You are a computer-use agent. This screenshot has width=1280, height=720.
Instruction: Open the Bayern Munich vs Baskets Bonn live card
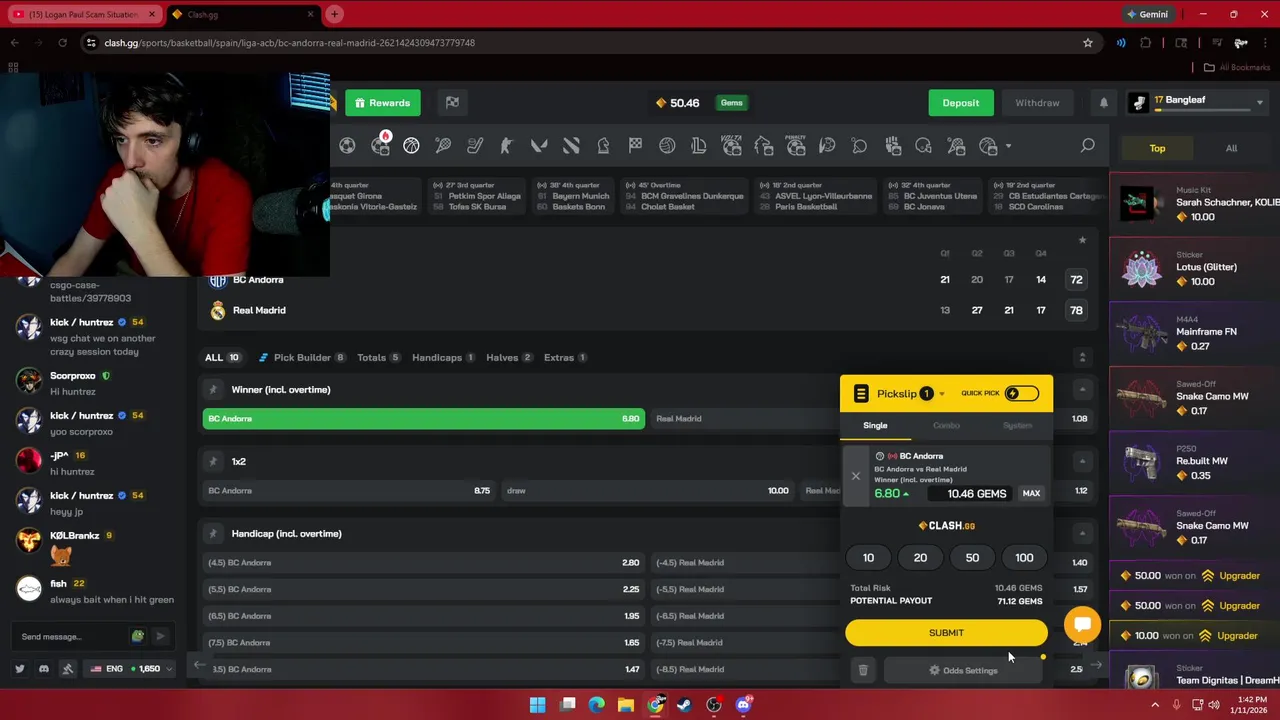click(573, 196)
